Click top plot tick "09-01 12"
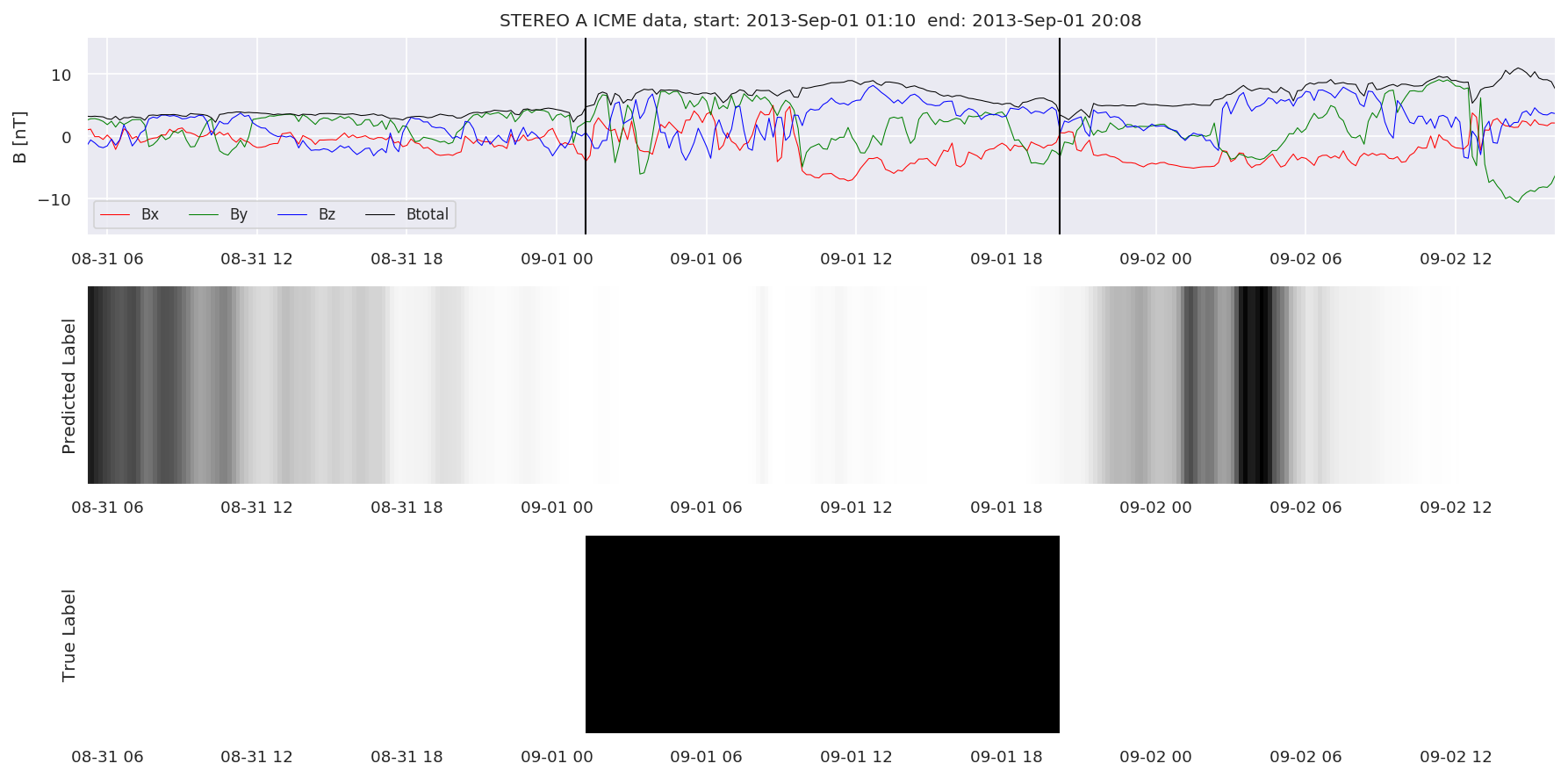The image size is (1568, 778). click(856, 259)
